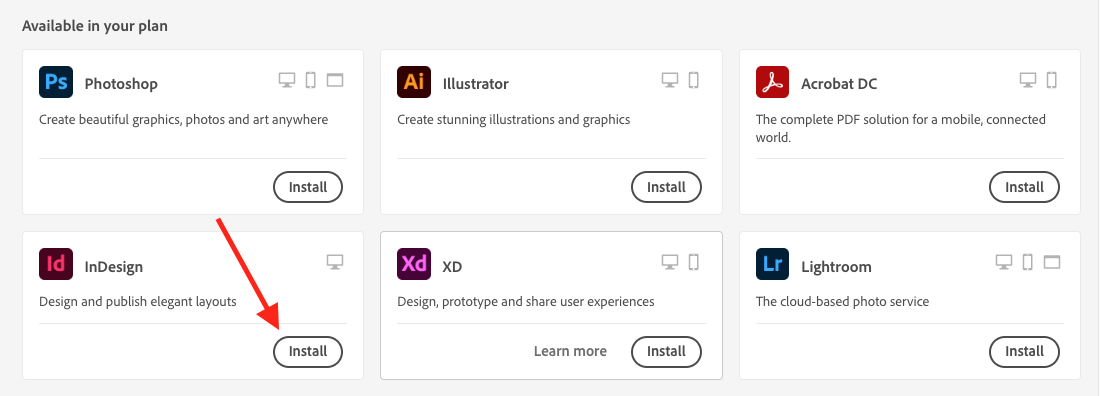Click the Acrobat DC app icon
This screenshot has width=1100, height=396.
772,82
